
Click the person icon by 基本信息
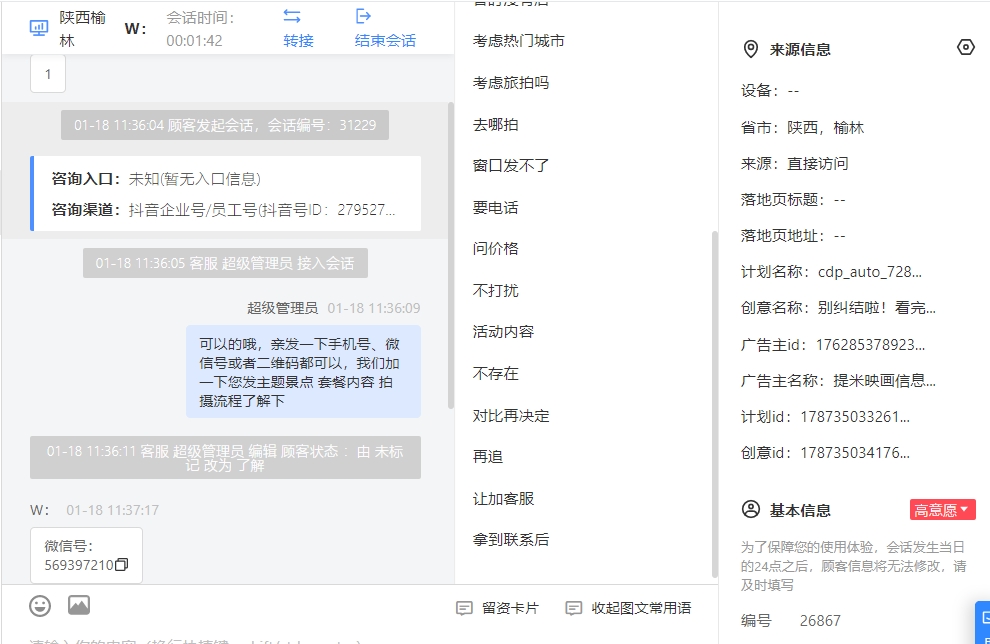[x=751, y=510]
